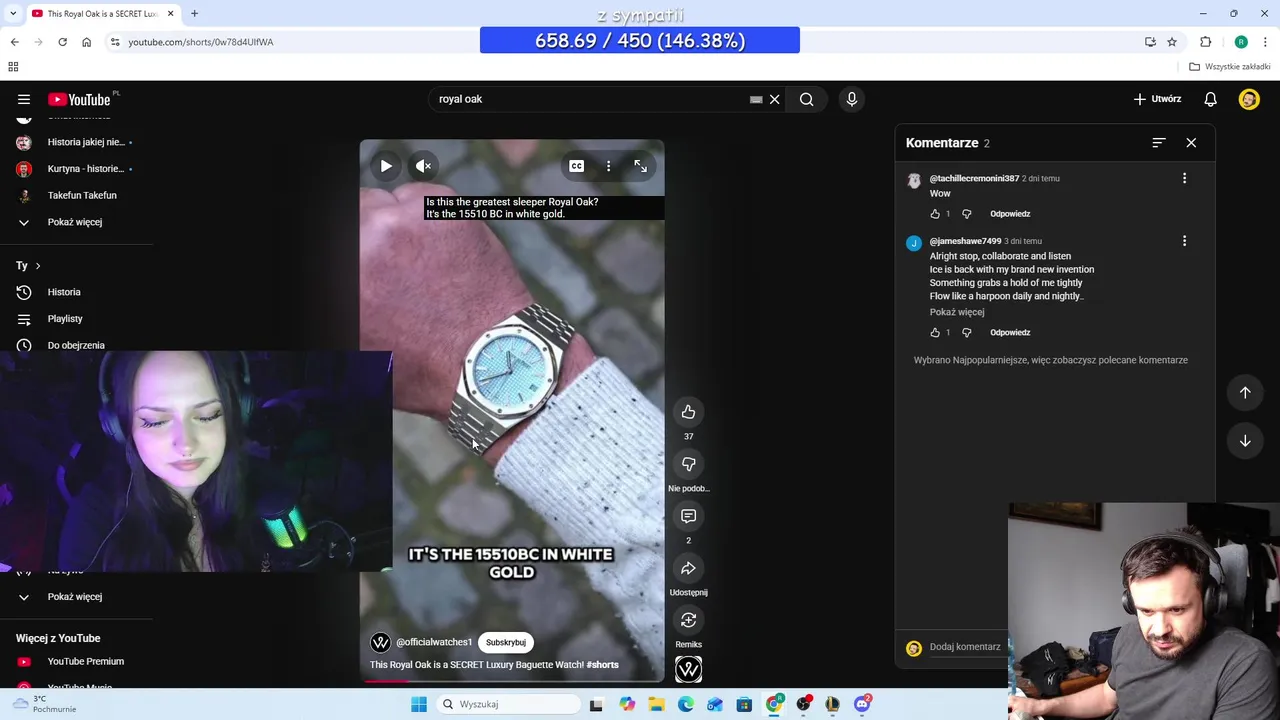
Task: Reload the page in the browser
Action: pyautogui.click(x=62, y=42)
